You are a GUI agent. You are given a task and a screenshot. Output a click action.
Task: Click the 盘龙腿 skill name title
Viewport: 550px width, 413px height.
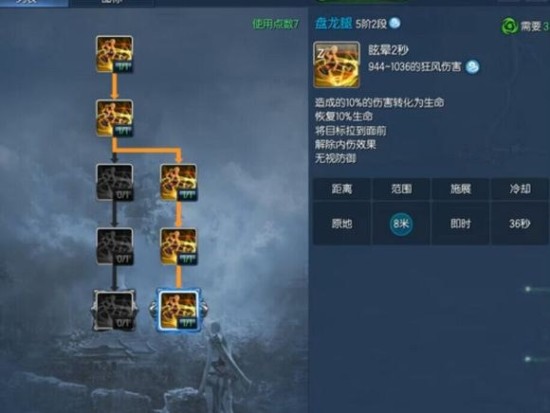(333, 24)
